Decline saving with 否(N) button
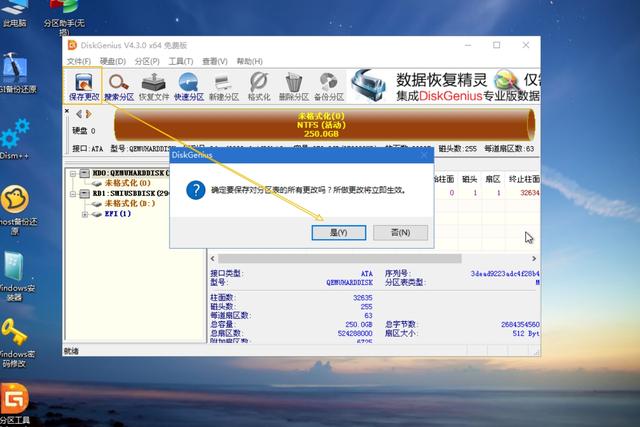Image resolution: width=640 pixels, height=427 pixels. pos(400,233)
